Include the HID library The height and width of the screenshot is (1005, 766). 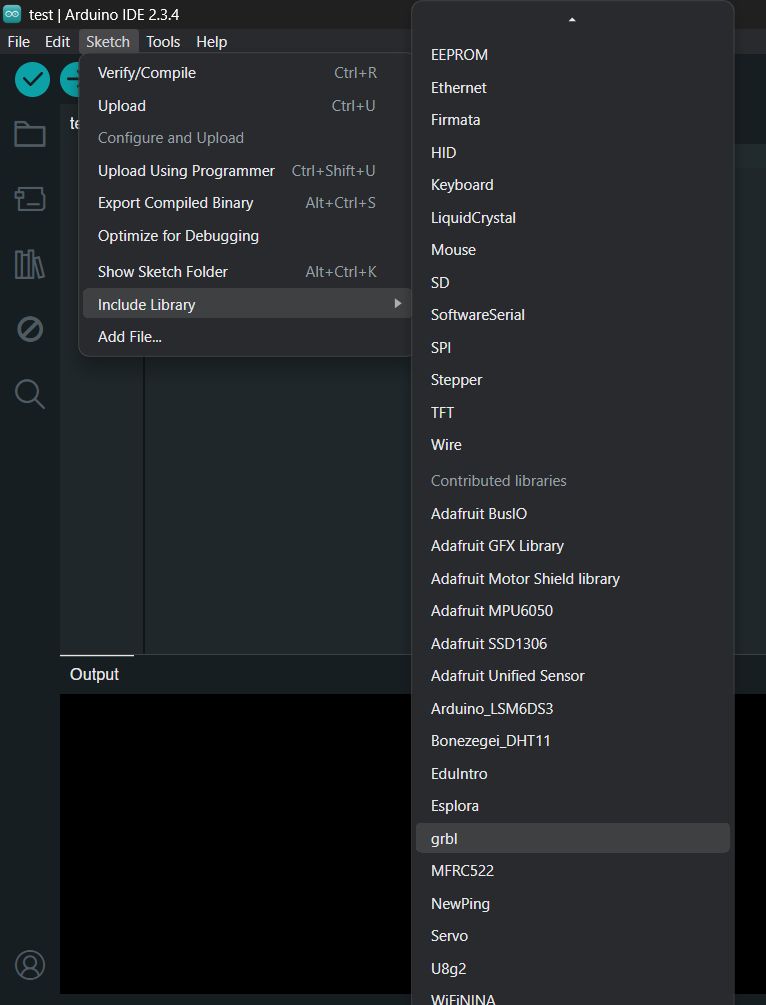(572, 153)
